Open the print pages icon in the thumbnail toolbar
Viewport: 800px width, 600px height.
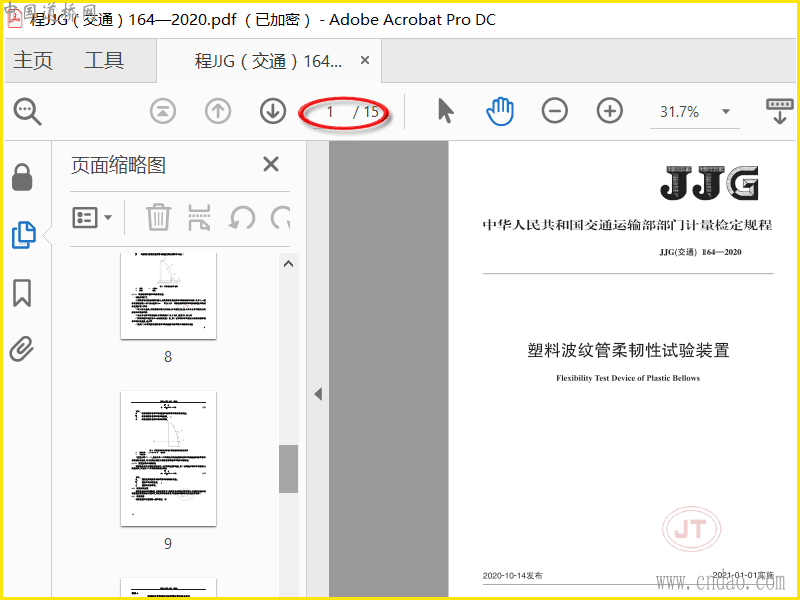(199, 217)
